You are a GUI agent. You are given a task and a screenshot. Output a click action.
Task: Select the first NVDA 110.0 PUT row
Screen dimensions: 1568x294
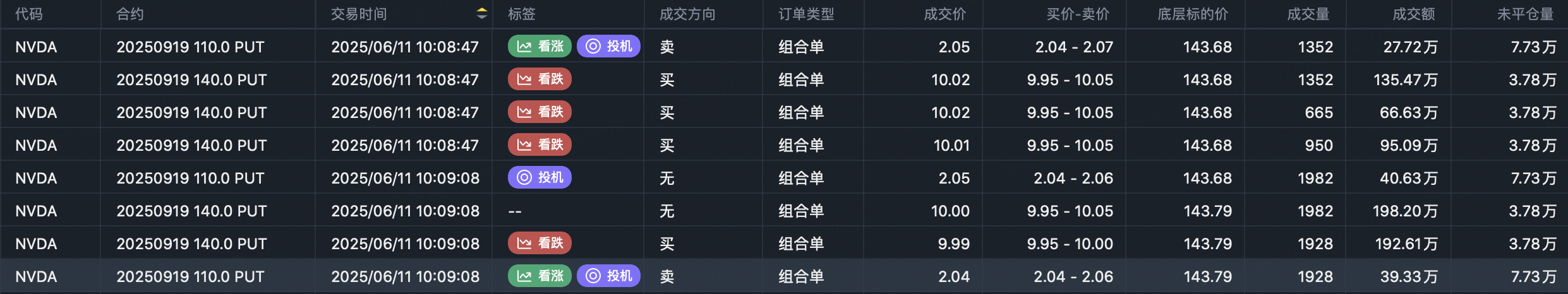pos(784,47)
